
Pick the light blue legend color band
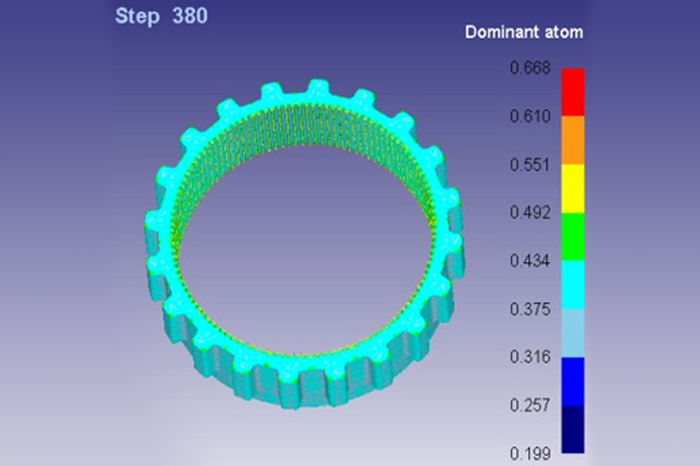[572, 333]
